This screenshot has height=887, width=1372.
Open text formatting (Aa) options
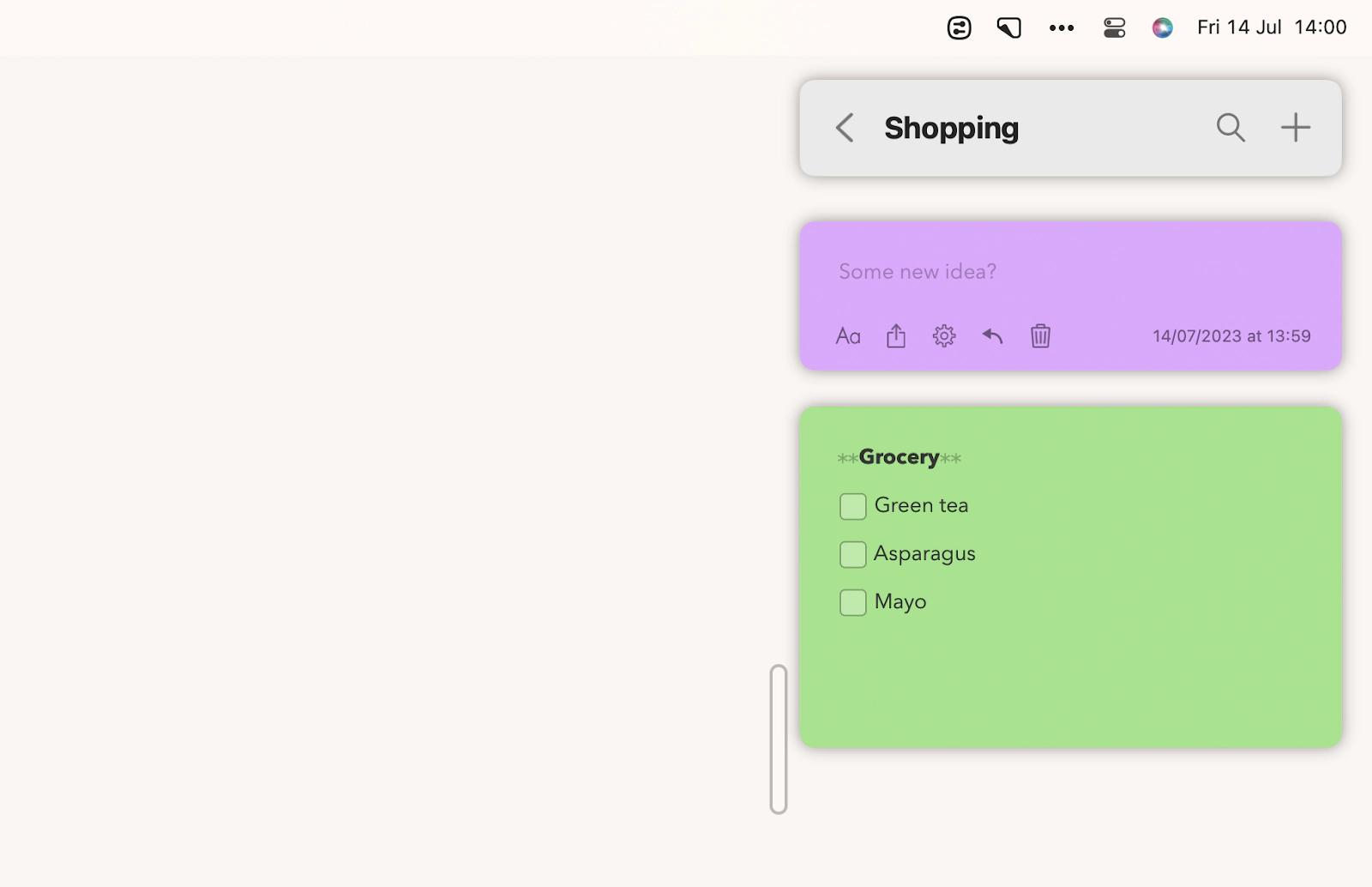pos(848,336)
